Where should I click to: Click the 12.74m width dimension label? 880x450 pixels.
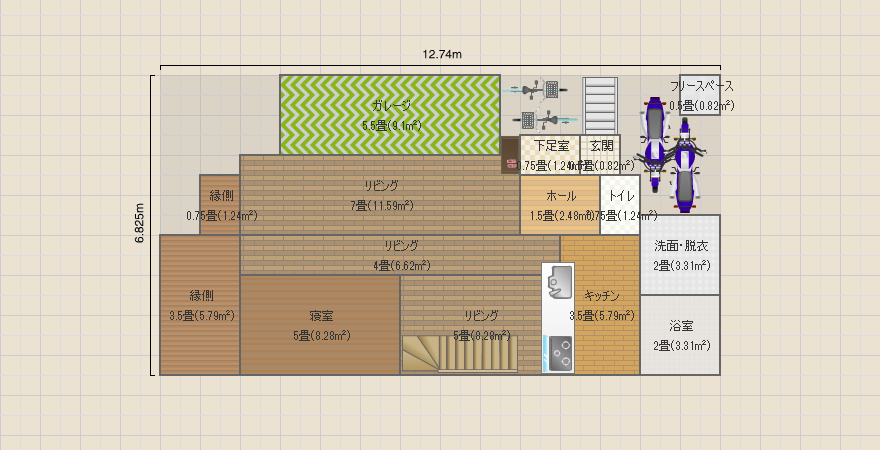pyautogui.click(x=442, y=54)
